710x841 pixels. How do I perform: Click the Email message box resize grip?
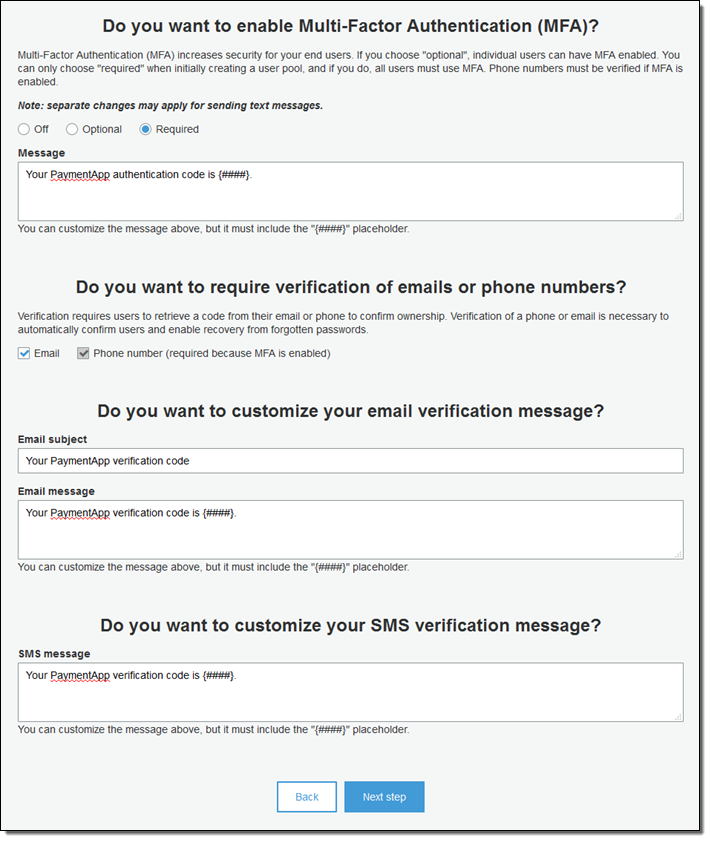679,554
